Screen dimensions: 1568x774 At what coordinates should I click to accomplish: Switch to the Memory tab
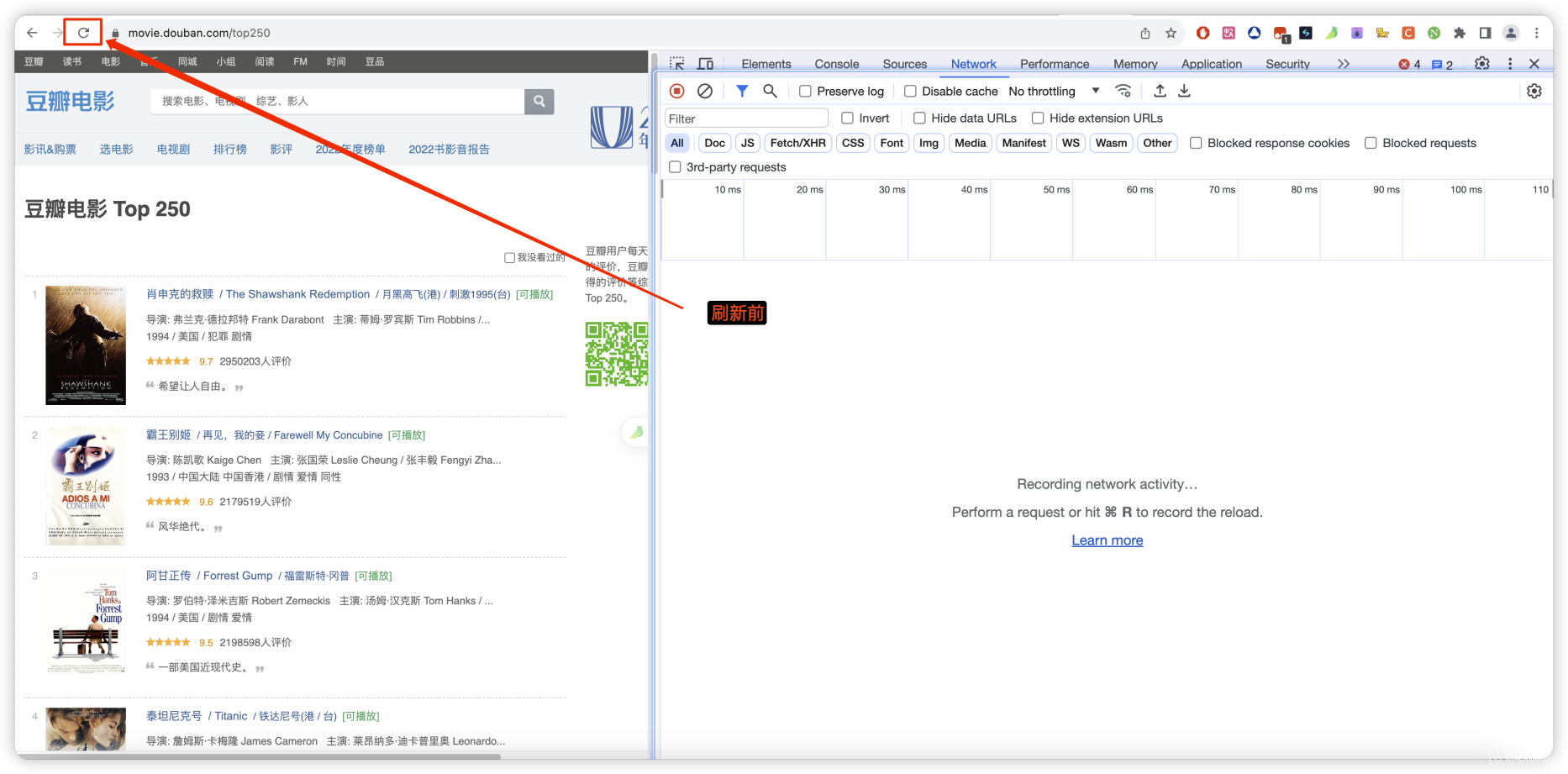1135,64
